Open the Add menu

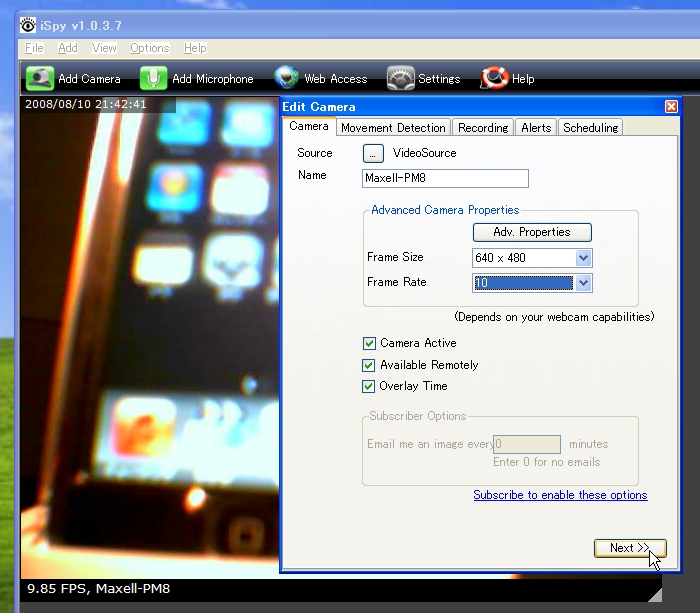(x=68, y=48)
